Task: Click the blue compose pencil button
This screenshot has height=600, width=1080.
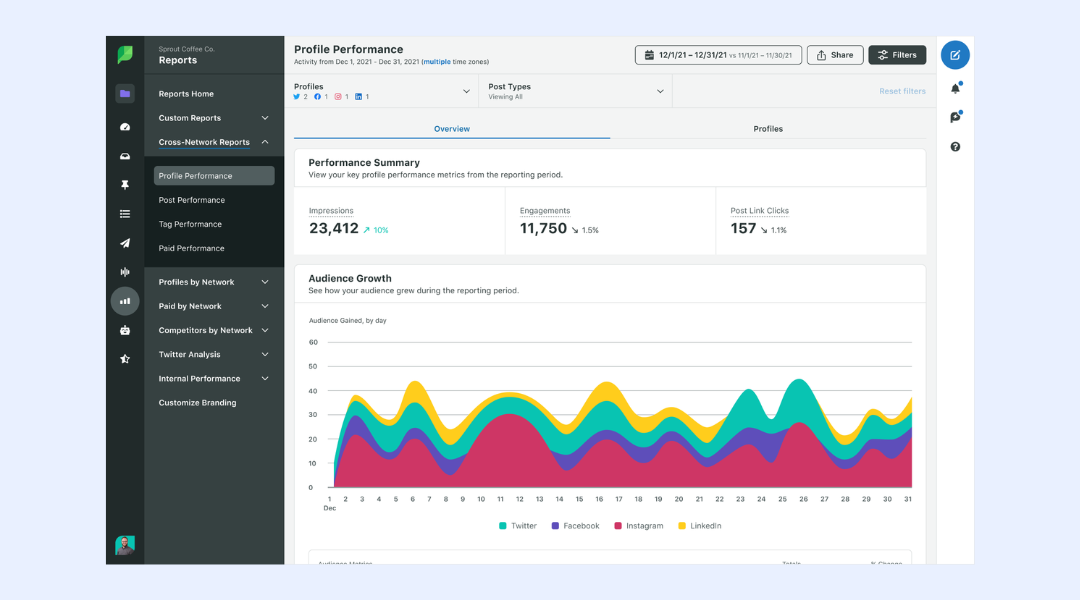Action: 955,55
